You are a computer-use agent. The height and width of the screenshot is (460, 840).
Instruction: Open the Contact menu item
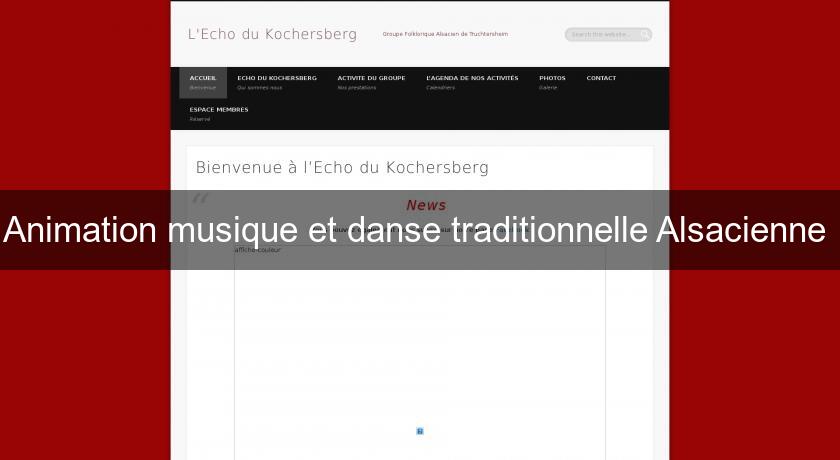(601, 78)
